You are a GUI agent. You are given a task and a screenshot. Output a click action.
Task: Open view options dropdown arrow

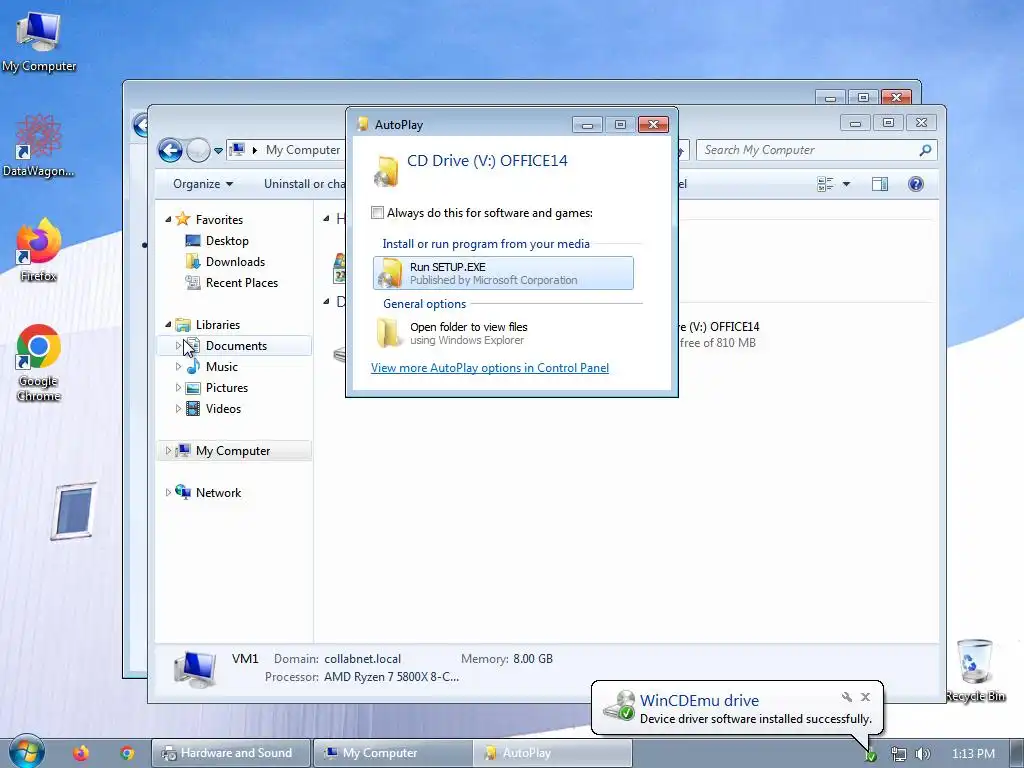(846, 184)
